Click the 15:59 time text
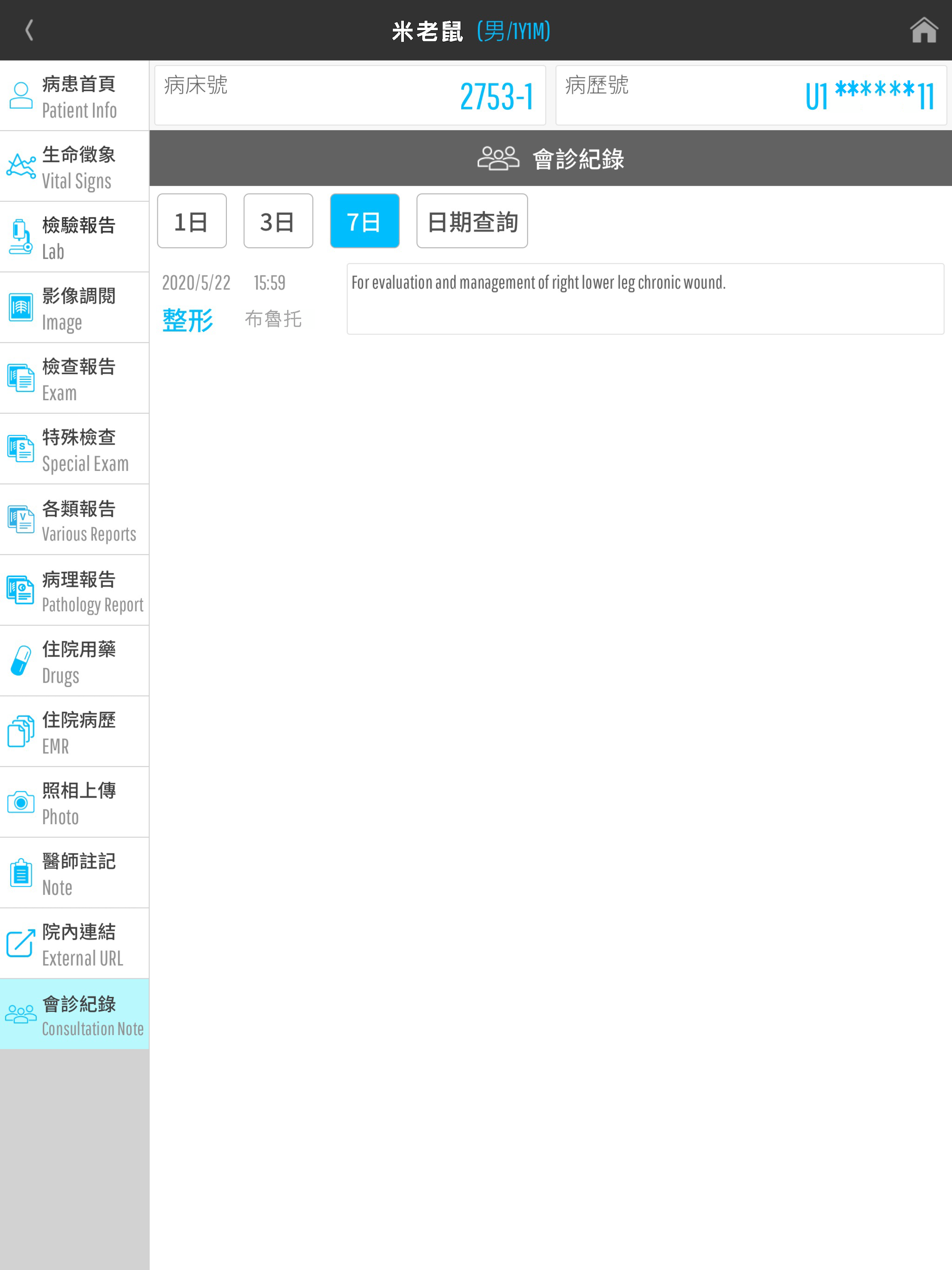Viewport: 952px width, 1270px height. (x=269, y=283)
